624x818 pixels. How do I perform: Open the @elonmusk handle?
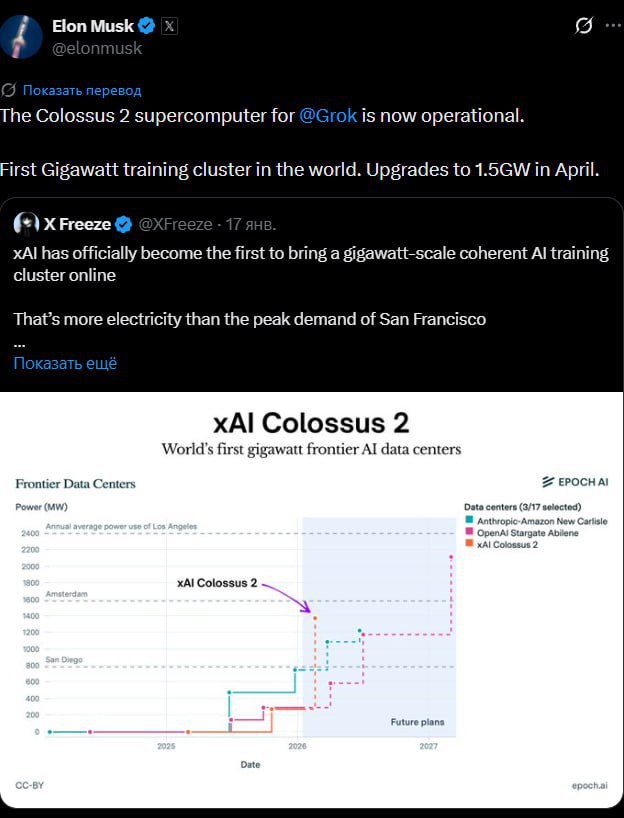(x=96, y=48)
